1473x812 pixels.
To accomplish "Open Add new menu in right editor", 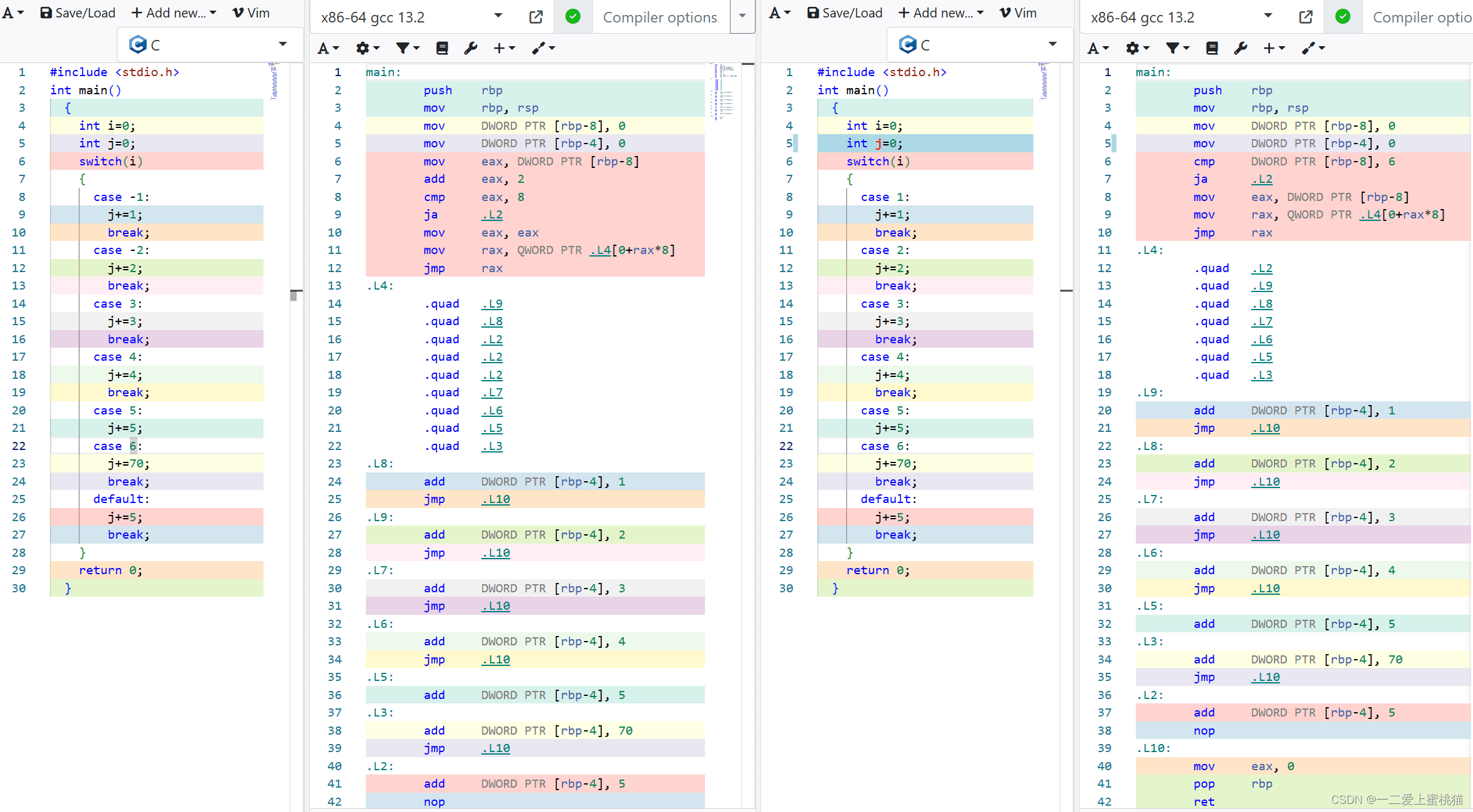I will [940, 12].
